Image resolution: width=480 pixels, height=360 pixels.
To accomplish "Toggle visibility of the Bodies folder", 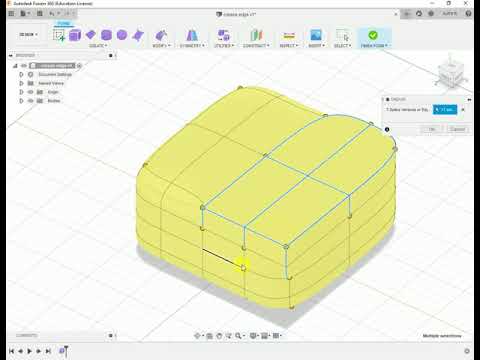I will [31, 101].
